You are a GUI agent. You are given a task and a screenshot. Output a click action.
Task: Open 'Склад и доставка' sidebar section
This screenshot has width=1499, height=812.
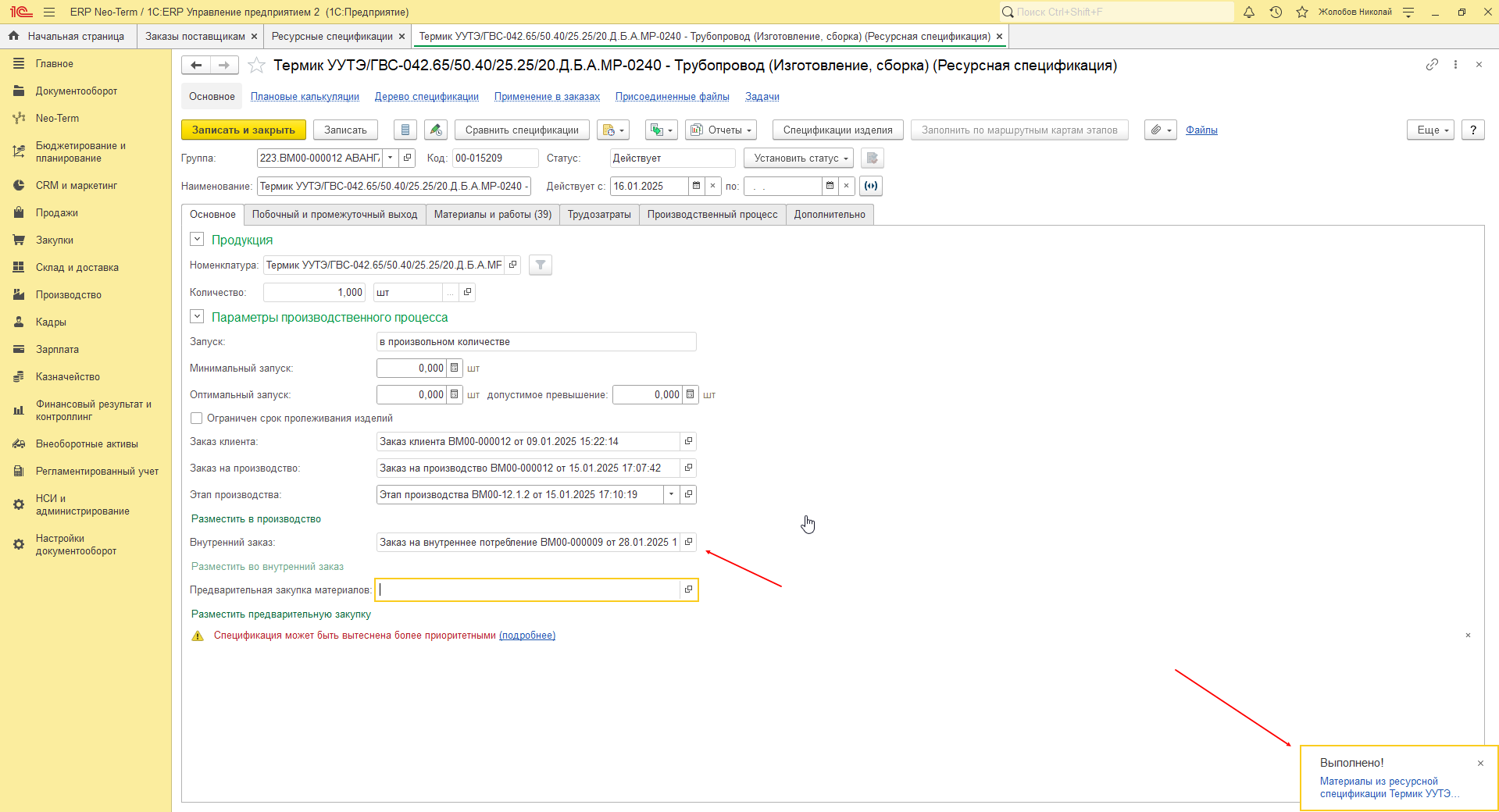point(77,268)
